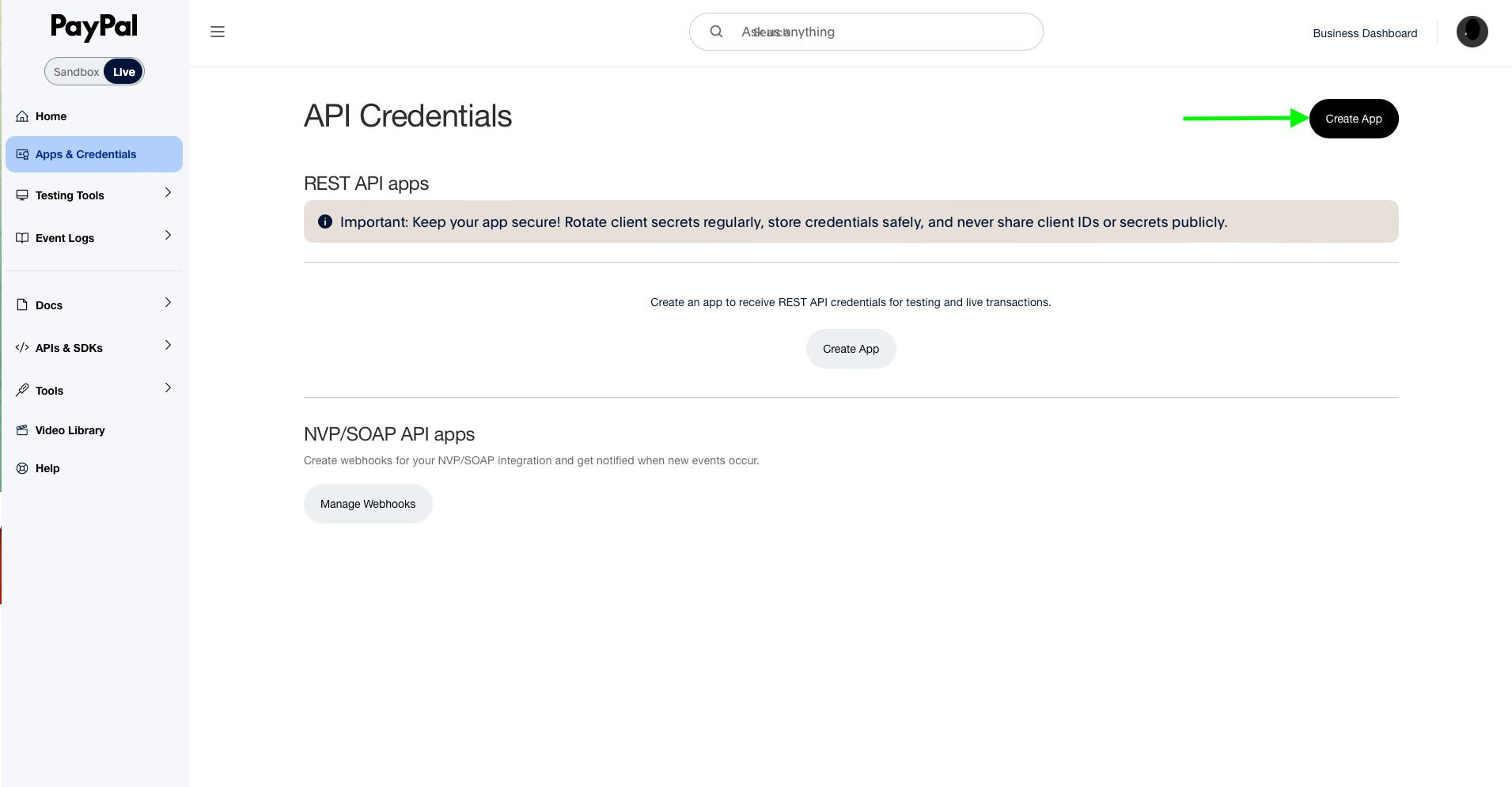Open Testing Tools menu item
Screen dimensions: 1512x787
pyautogui.click(x=94, y=195)
